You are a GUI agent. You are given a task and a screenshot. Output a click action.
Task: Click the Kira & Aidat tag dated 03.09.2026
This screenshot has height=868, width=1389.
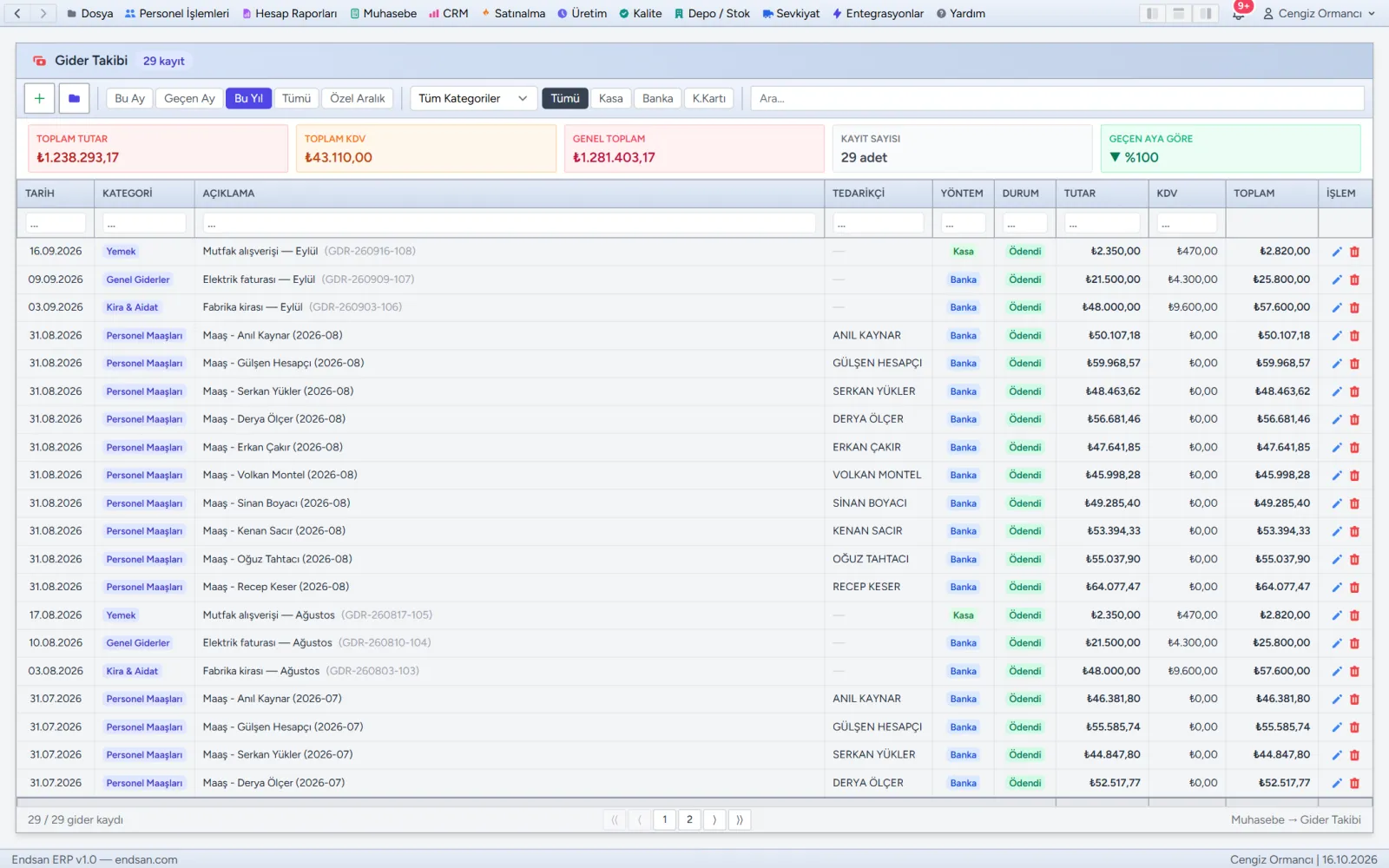(x=132, y=307)
